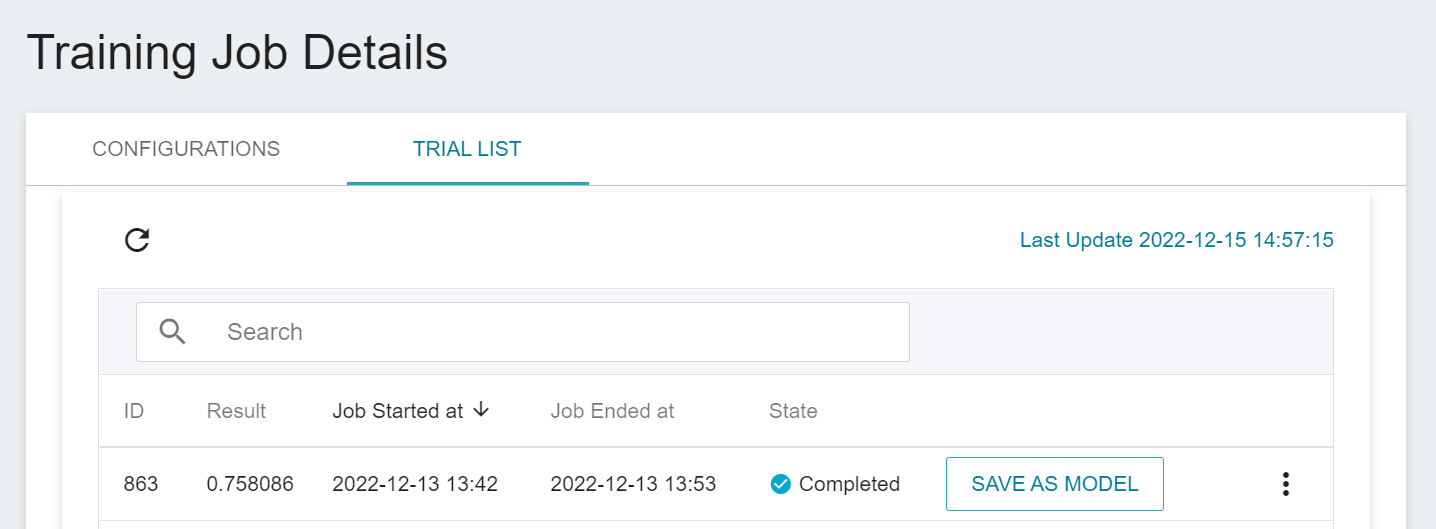Click the job end time 2022-12-13 13:53

coord(633,484)
